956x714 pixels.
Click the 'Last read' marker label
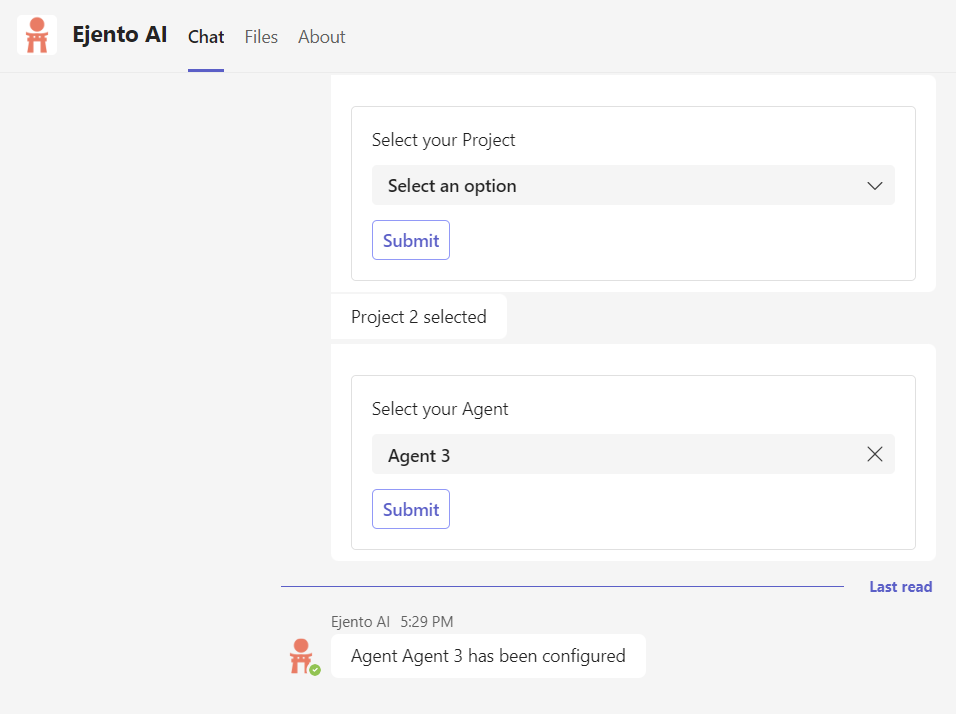(x=900, y=587)
